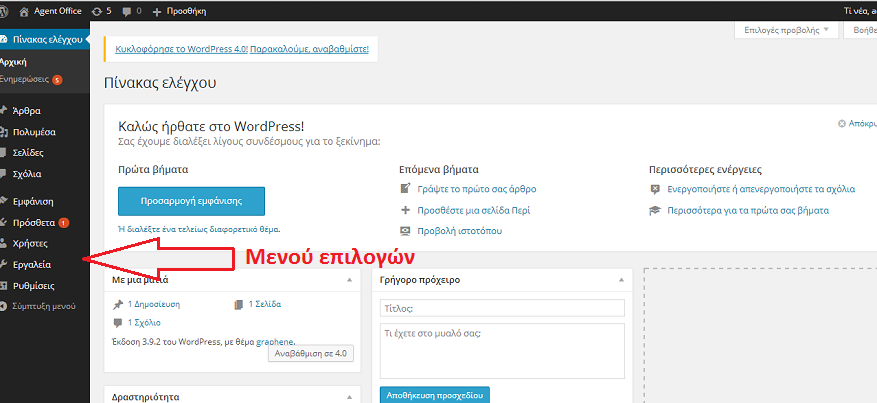Screen dimensions: 877x403
Task: Click Προσαρμογή εμφάνισης button
Action: 191,201
